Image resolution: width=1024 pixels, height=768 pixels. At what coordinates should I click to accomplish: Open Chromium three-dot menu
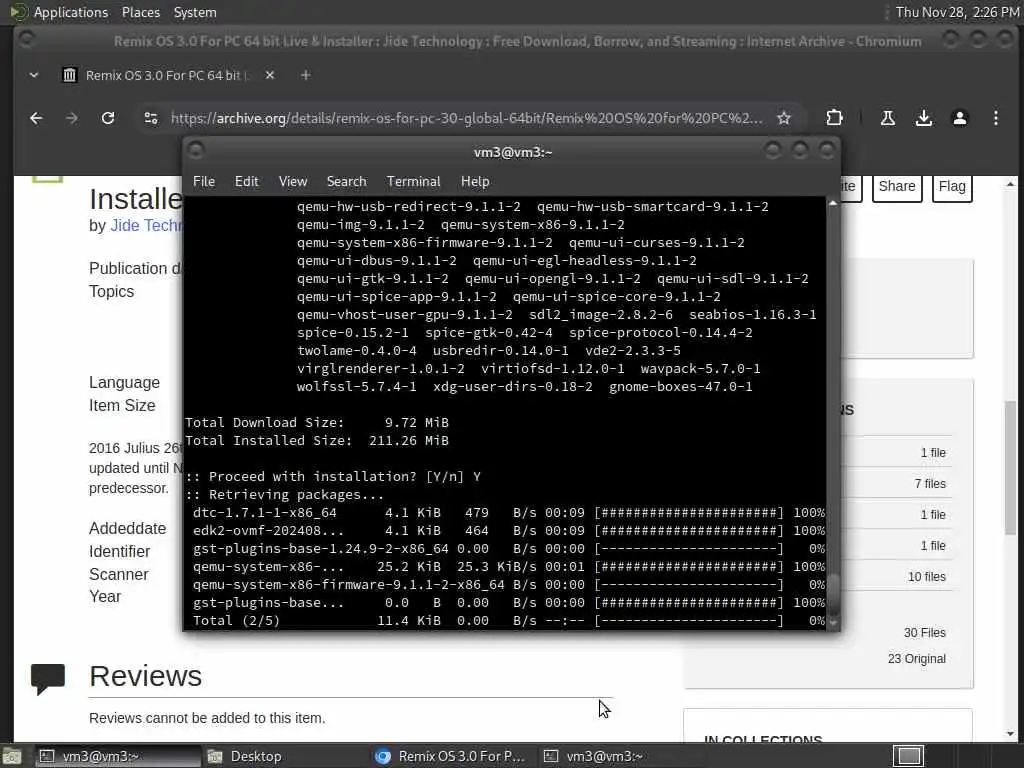click(x=995, y=118)
